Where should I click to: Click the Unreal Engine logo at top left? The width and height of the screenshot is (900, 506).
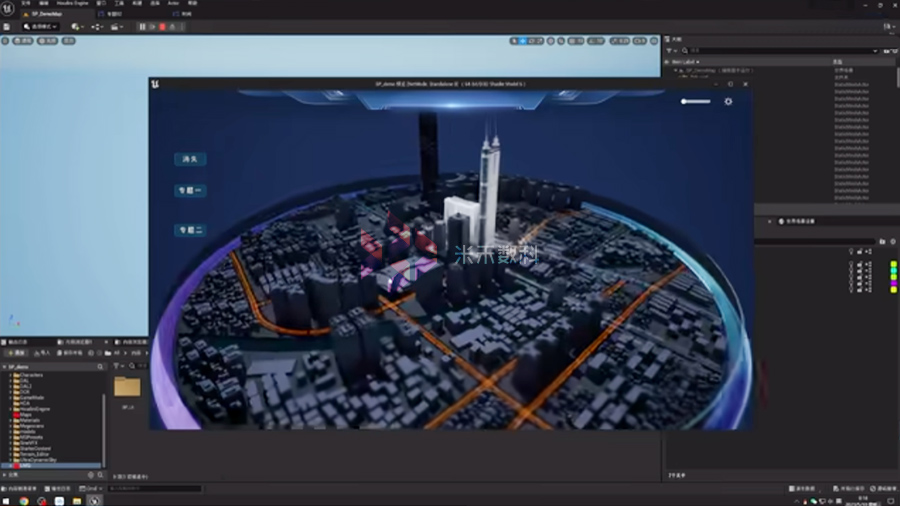pyautogui.click(x=8, y=8)
